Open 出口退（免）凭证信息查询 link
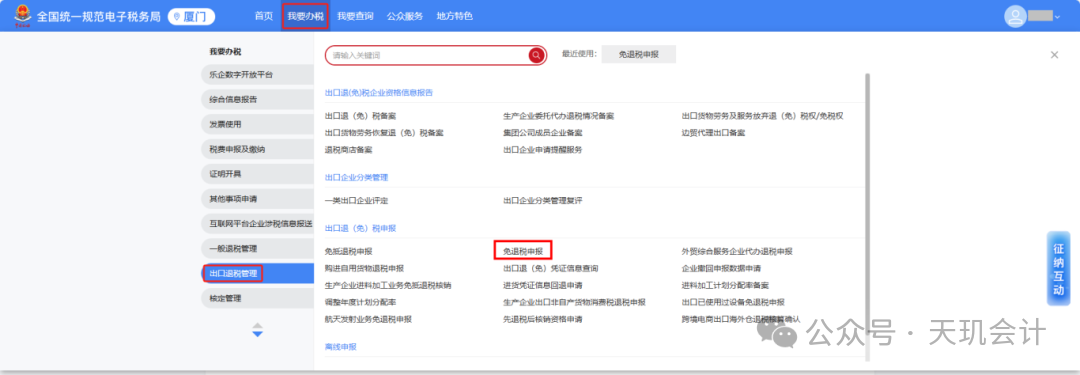Image resolution: width=1080 pixels, height=375 pixels. point(550,268)
